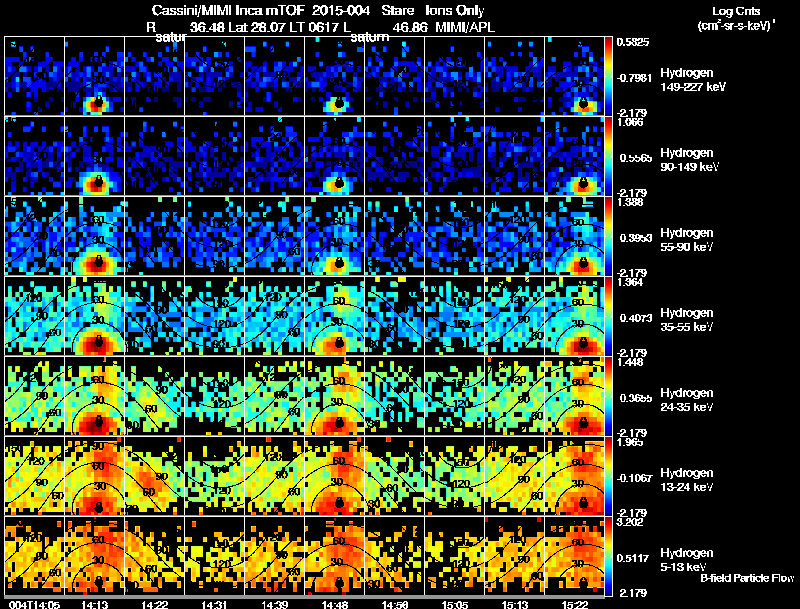Click the Cassini/MIMI Inca mTOF title
The width and height of the screenshot is (800, 609).
pos(228,10)
